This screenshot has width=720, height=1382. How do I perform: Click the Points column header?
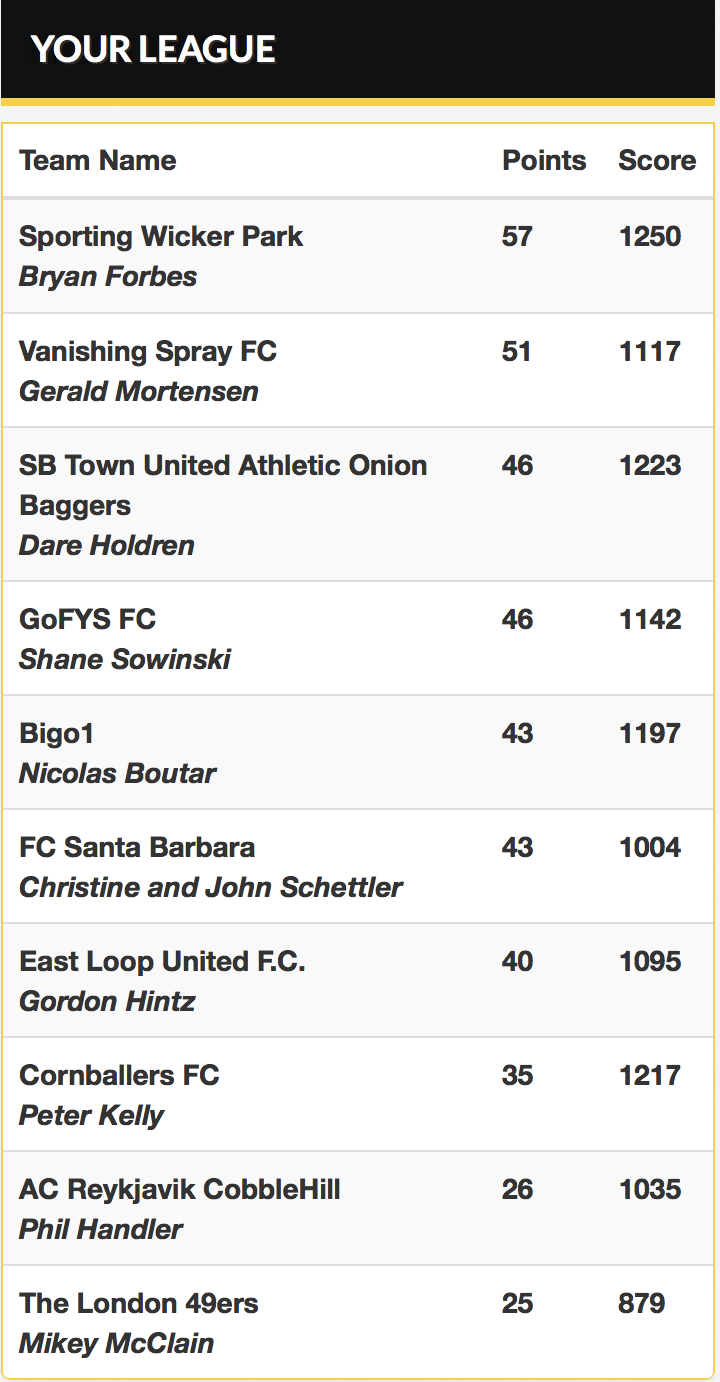tap(544, 160)
